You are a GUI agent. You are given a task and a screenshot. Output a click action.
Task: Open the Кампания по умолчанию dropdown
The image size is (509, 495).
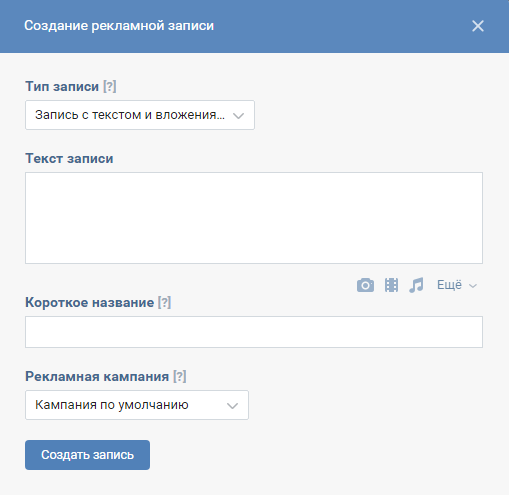(x=137, y=405)
